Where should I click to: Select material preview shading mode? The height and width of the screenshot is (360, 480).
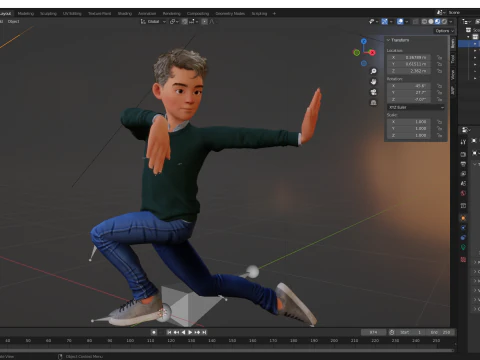click(x=438, y=21)
